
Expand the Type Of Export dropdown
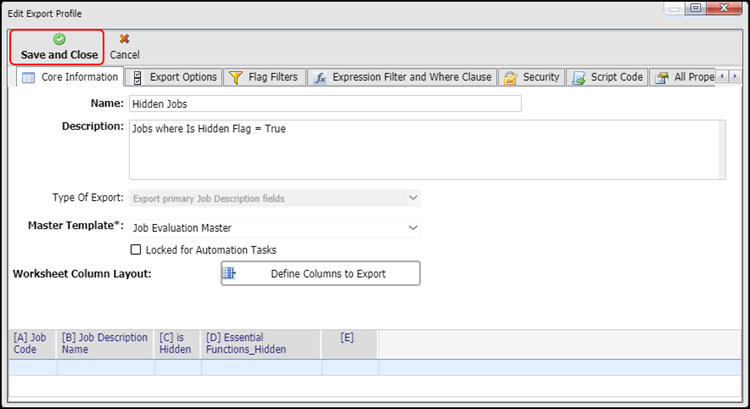click(413, 198)
